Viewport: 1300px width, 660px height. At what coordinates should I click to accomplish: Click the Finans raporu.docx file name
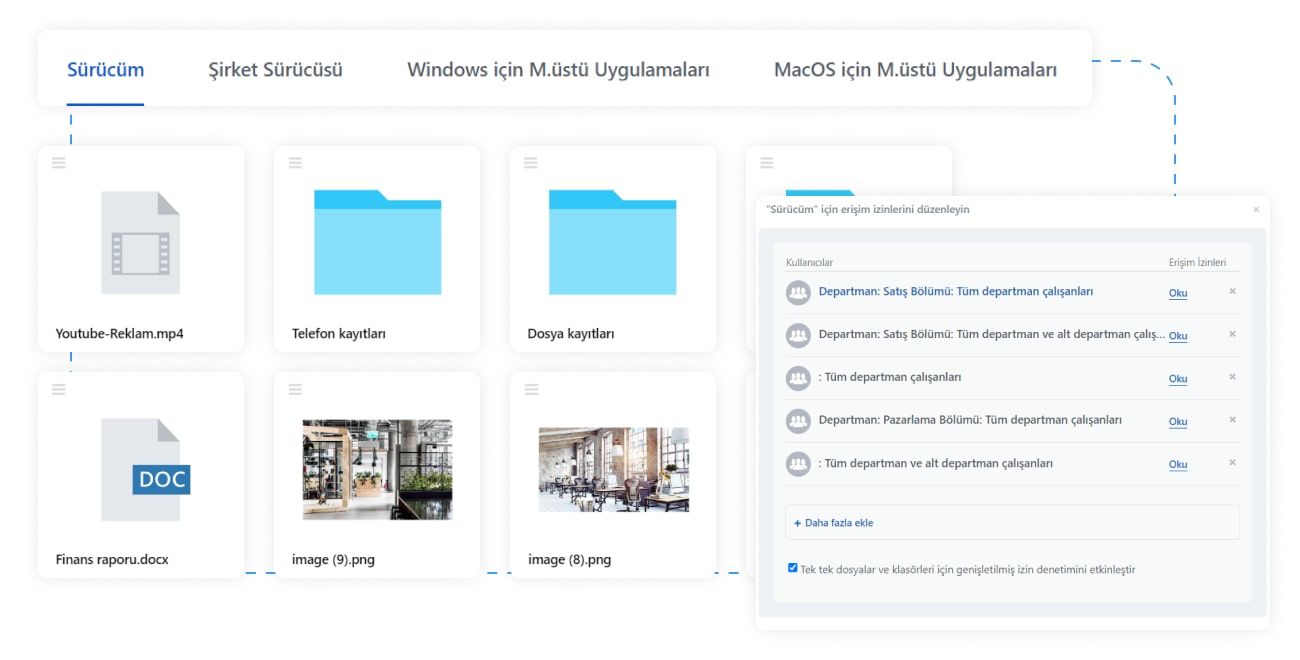[x=112, y=560]
